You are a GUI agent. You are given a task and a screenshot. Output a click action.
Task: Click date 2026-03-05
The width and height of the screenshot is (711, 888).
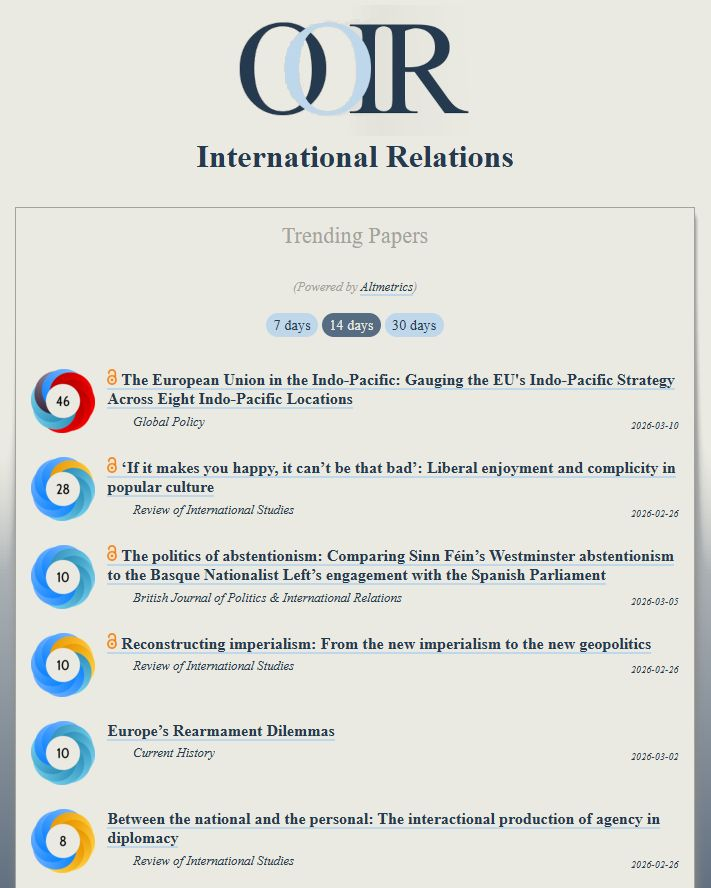coord(655,601)
